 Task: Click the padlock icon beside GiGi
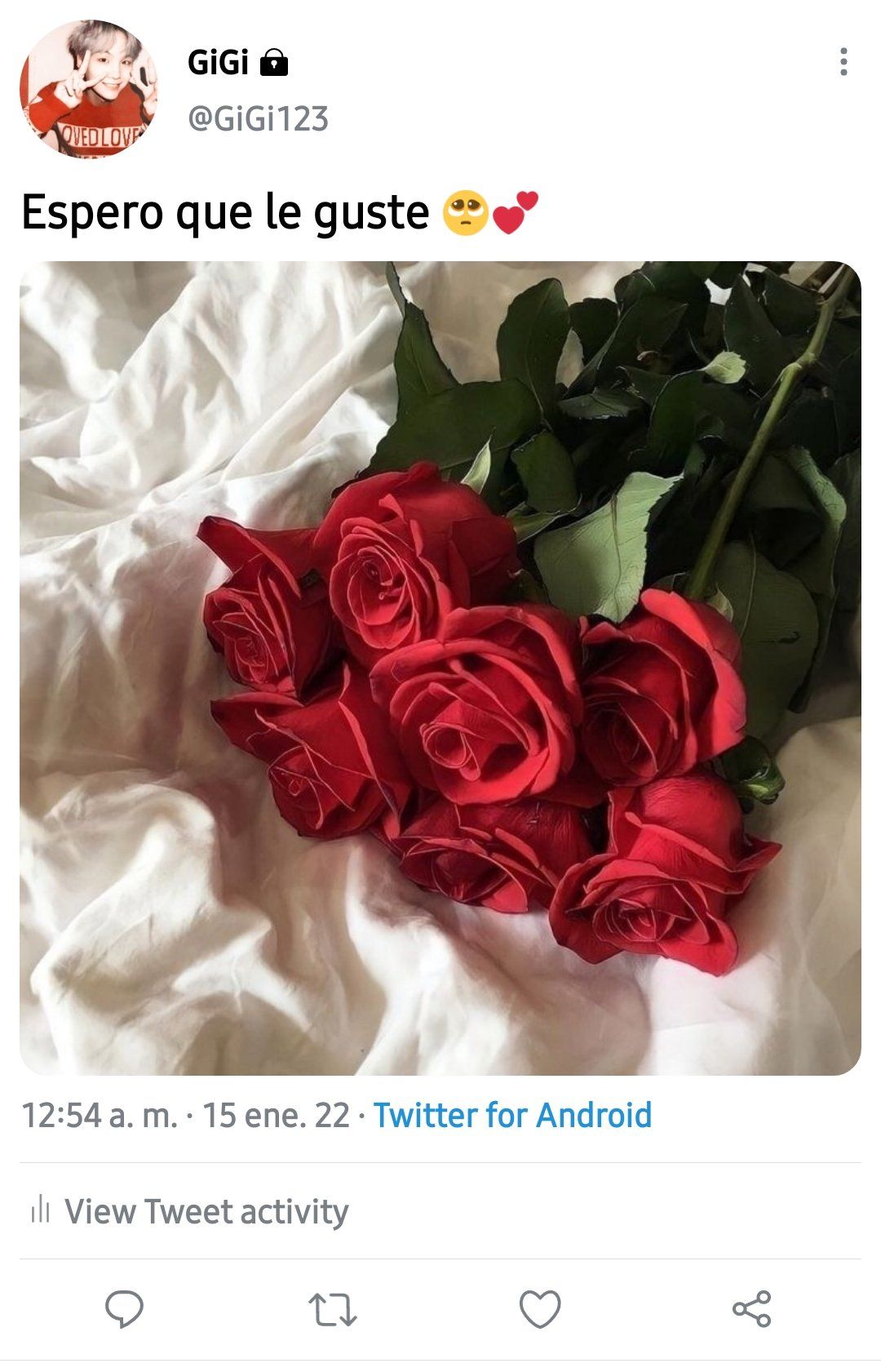click(274, 63)
